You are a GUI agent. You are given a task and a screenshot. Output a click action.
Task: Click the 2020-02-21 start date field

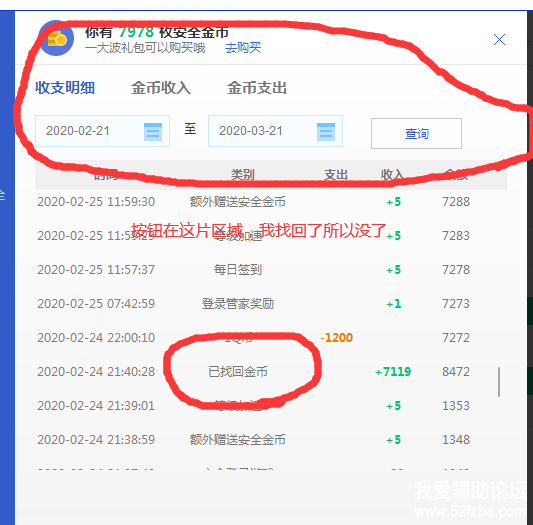[102, 131]
